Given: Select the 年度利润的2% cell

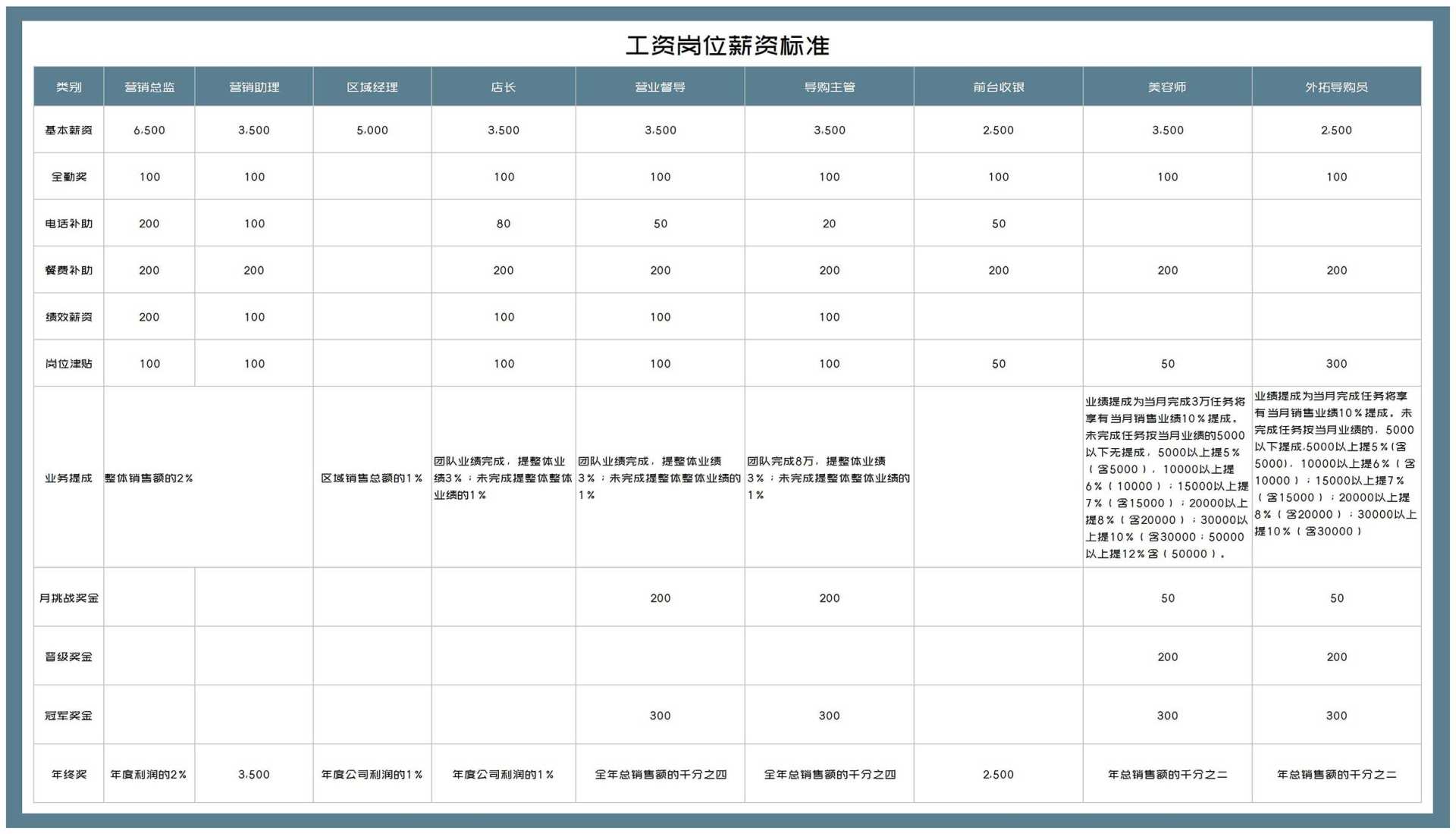Looking at the screenshot, I should coord(149,774).
